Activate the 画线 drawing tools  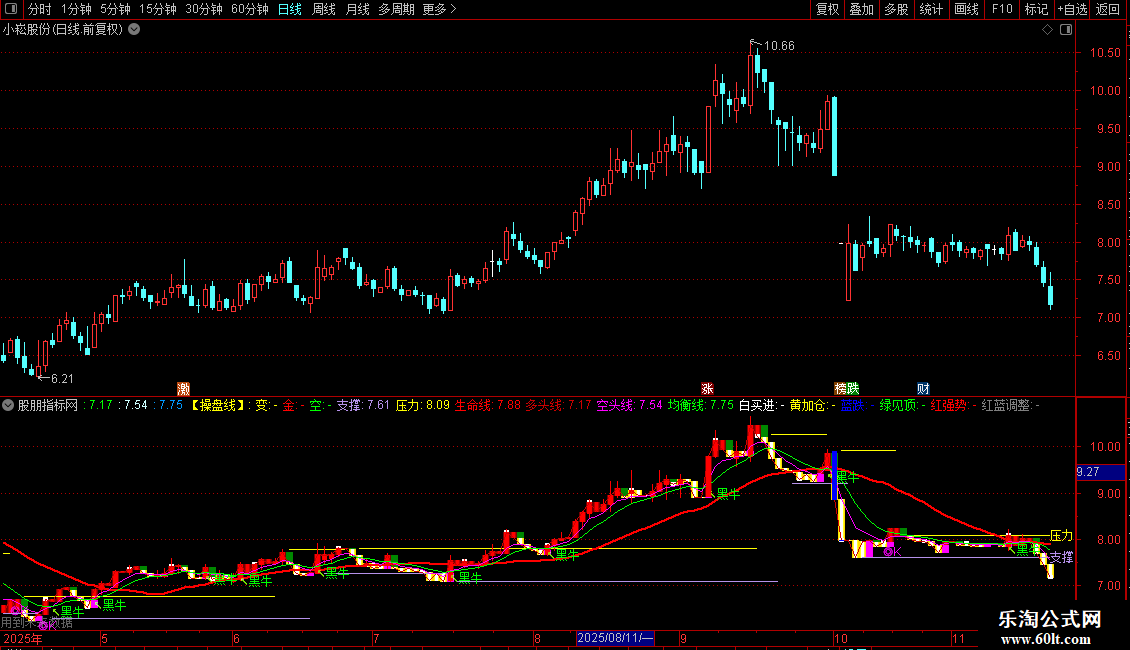[966, 9]
